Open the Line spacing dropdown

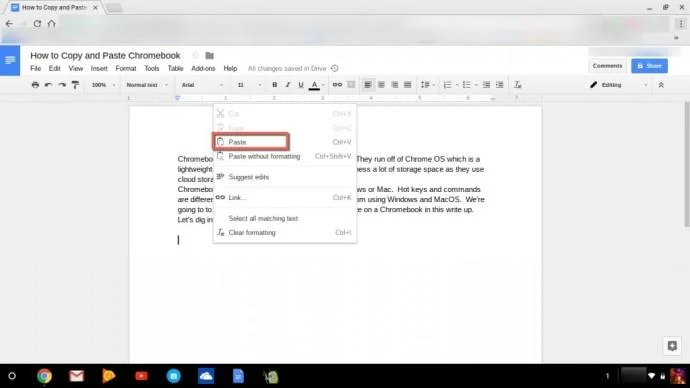click(x=427, y=84)
